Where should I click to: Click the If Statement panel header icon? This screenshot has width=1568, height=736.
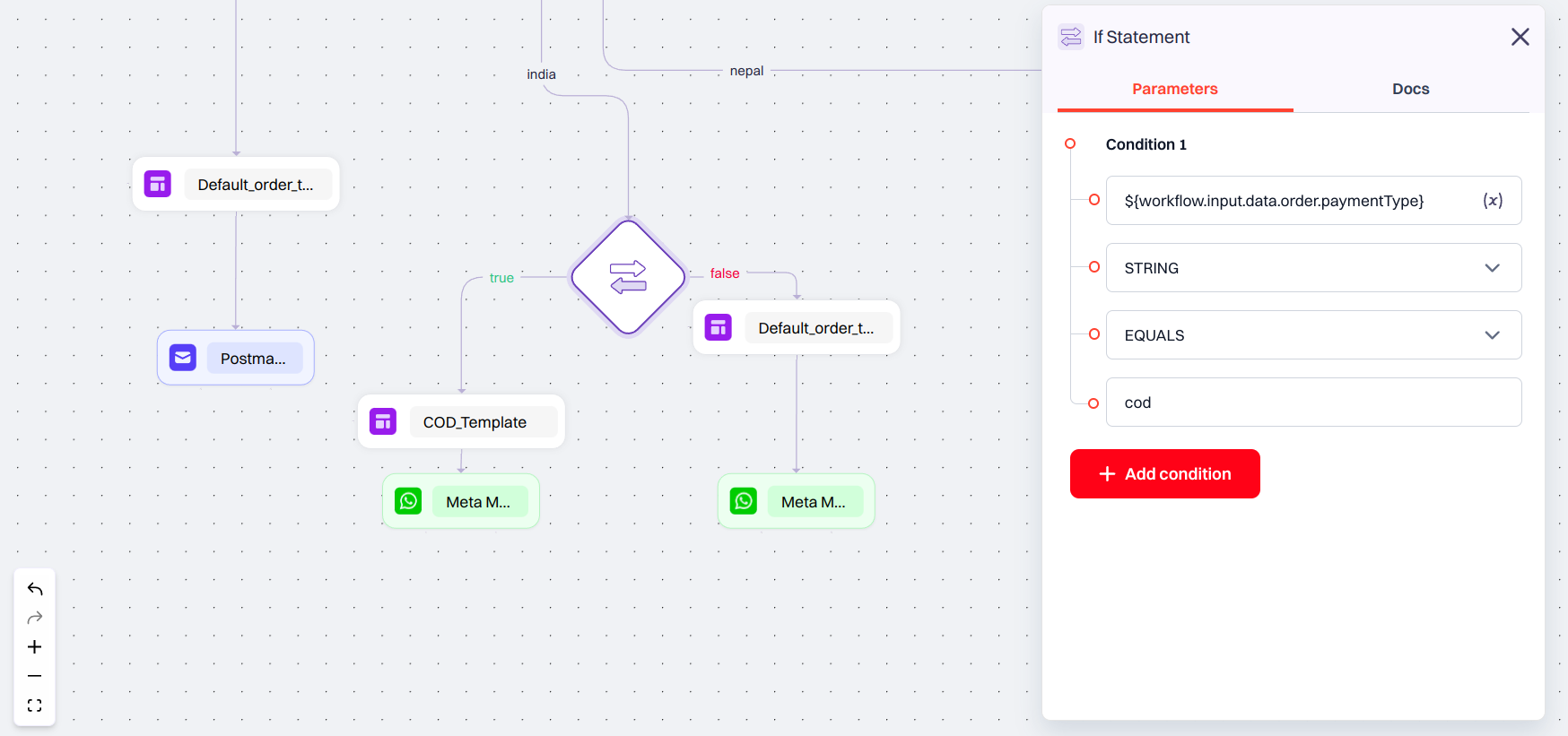pos(1071,37)
